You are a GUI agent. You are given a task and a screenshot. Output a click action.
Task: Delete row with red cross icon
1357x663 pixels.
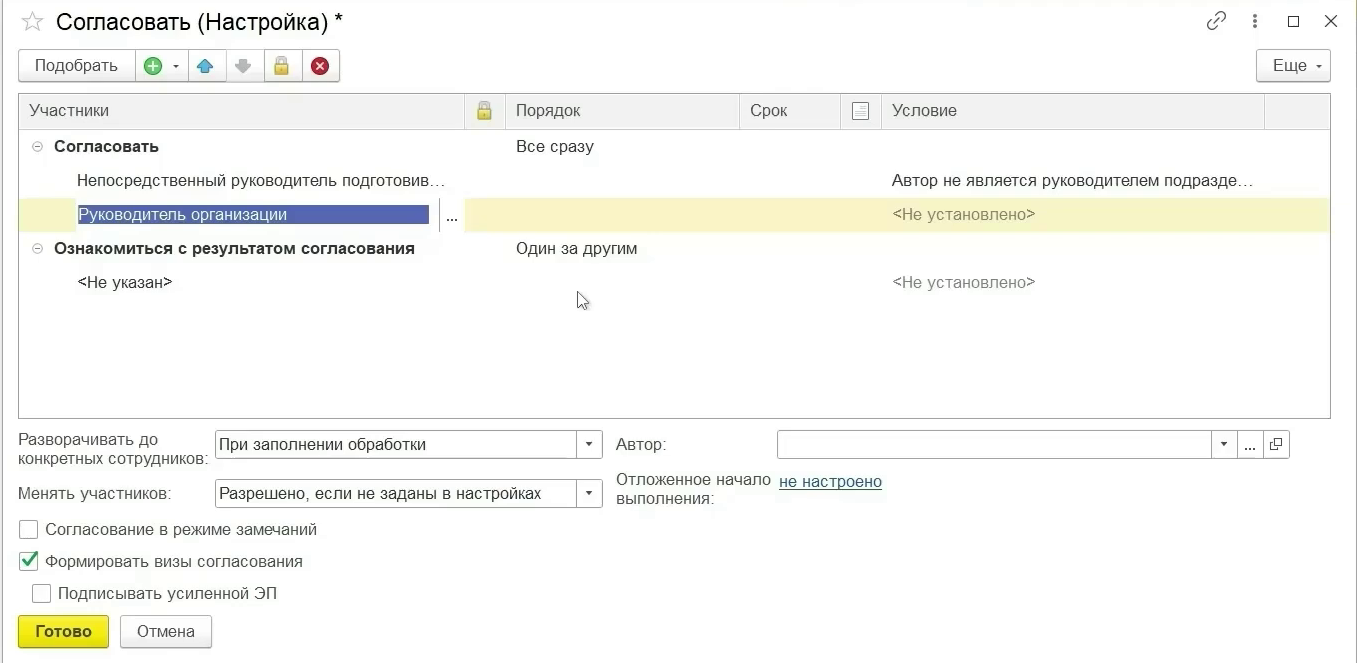coord(320,66)
